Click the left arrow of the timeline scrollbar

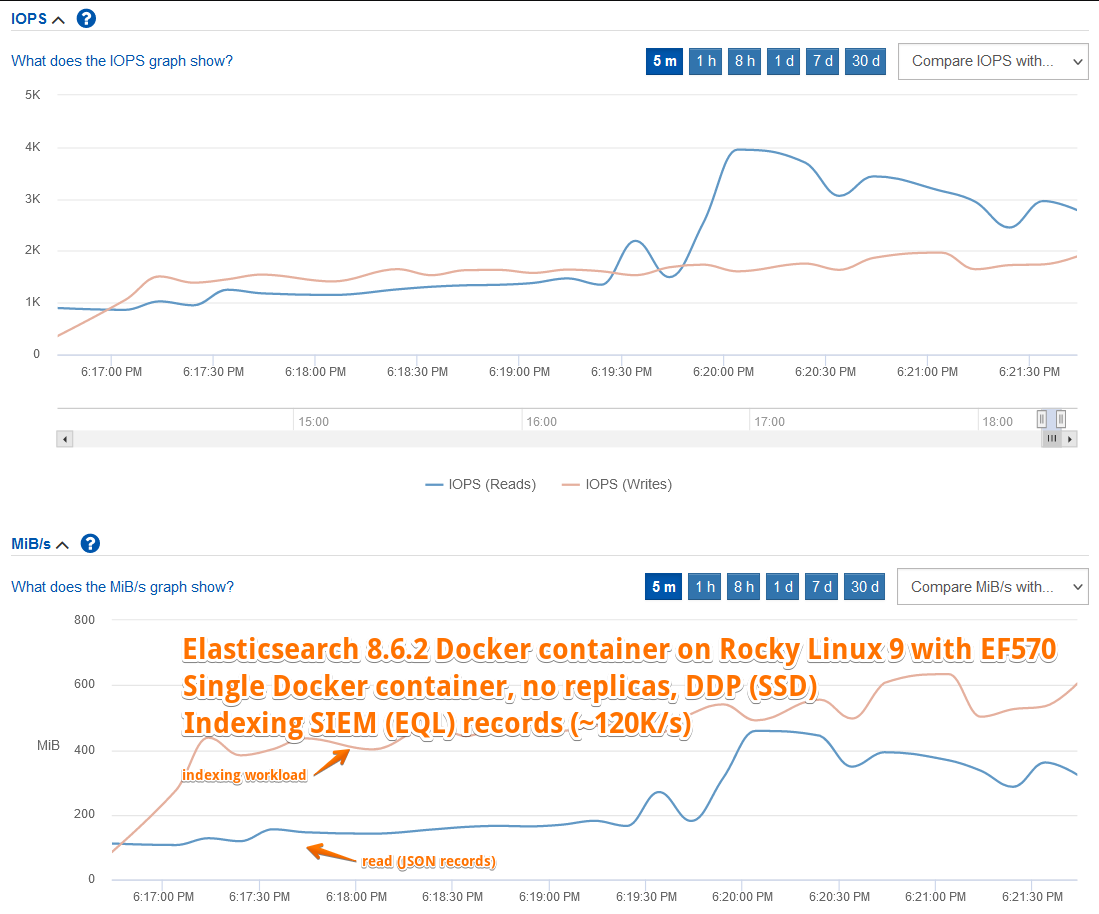pos(65,439)
